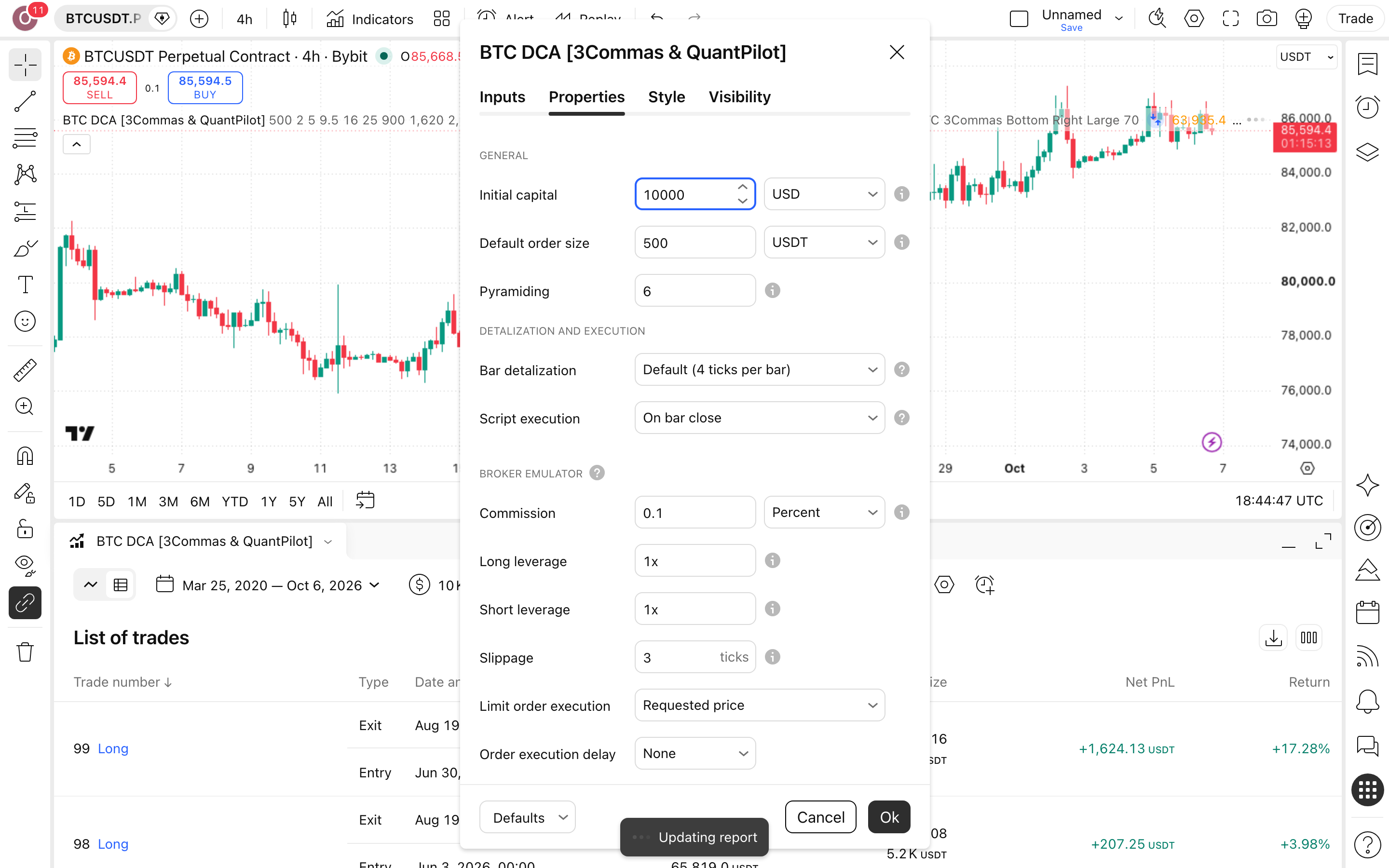Screen dimensions: 1389x868
Task: Open Default order size USDT dropdown
Action: [824, 242]
